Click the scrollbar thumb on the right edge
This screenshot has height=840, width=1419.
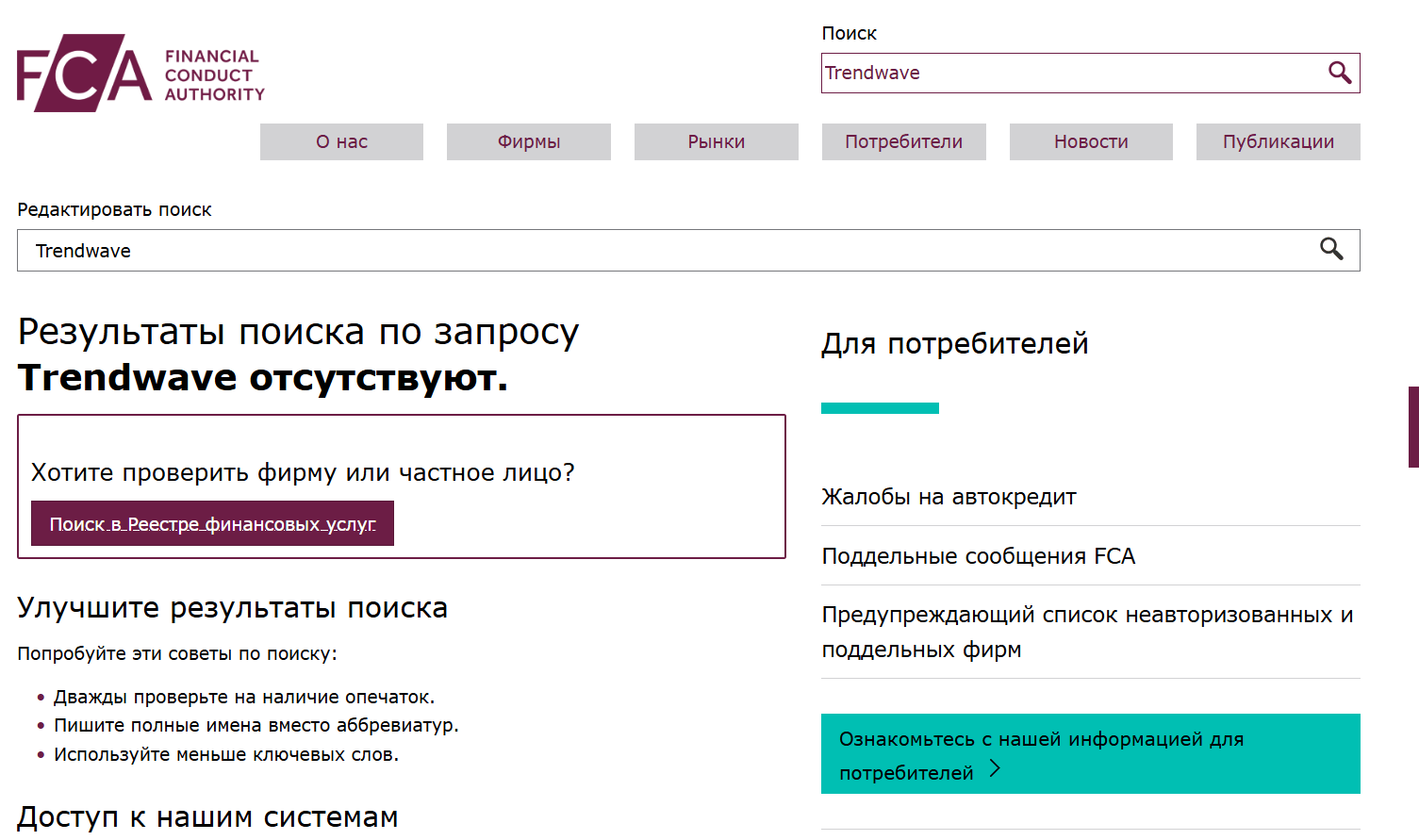(x=1413, y=424)
